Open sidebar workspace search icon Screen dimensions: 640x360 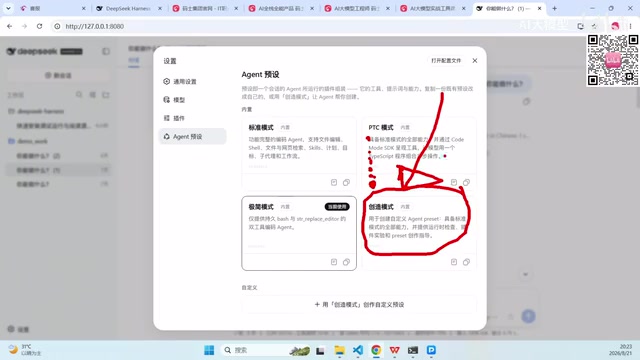tap(79, 95)
